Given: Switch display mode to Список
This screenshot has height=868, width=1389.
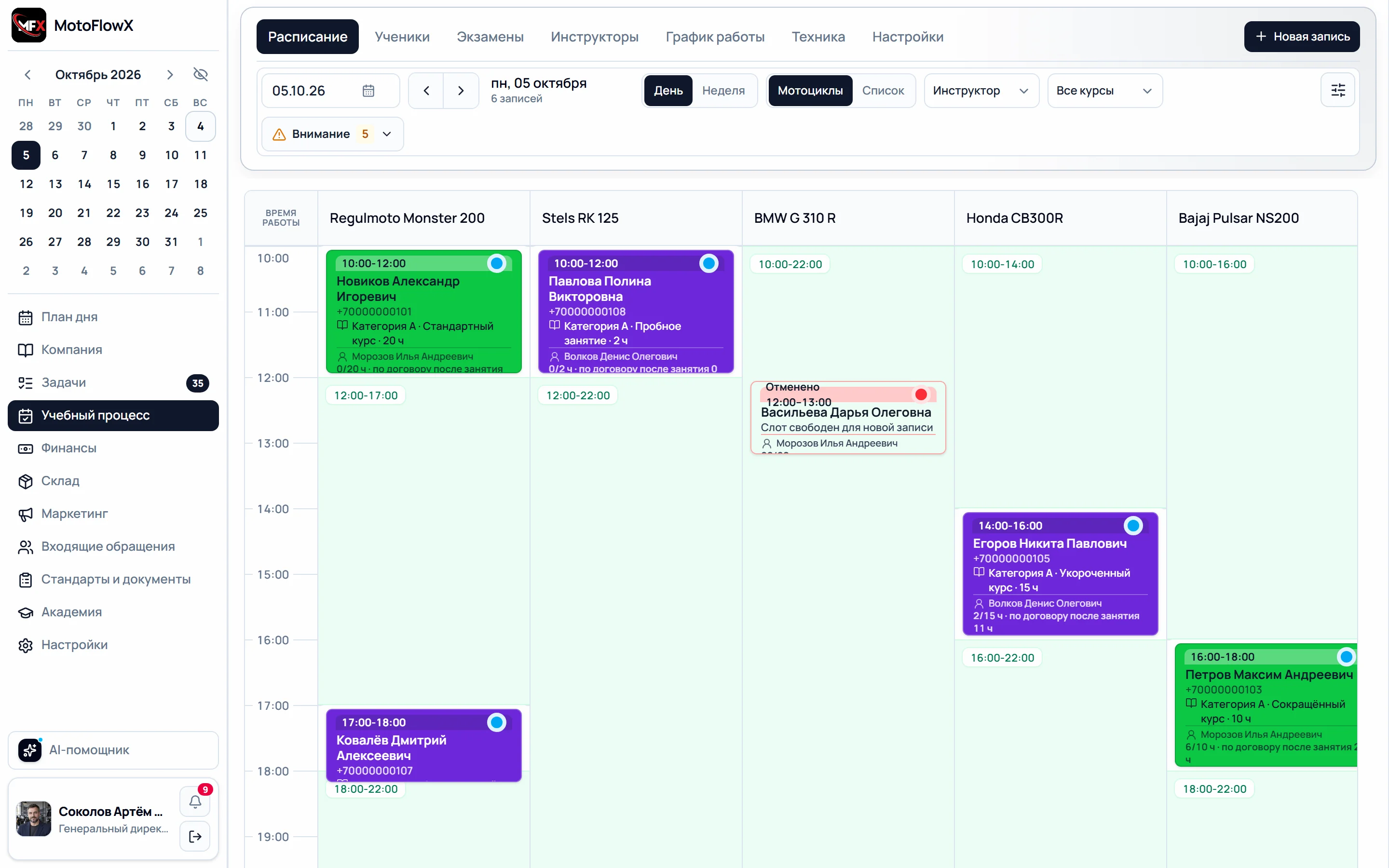Looking at the screenshot, I should 883,91.
